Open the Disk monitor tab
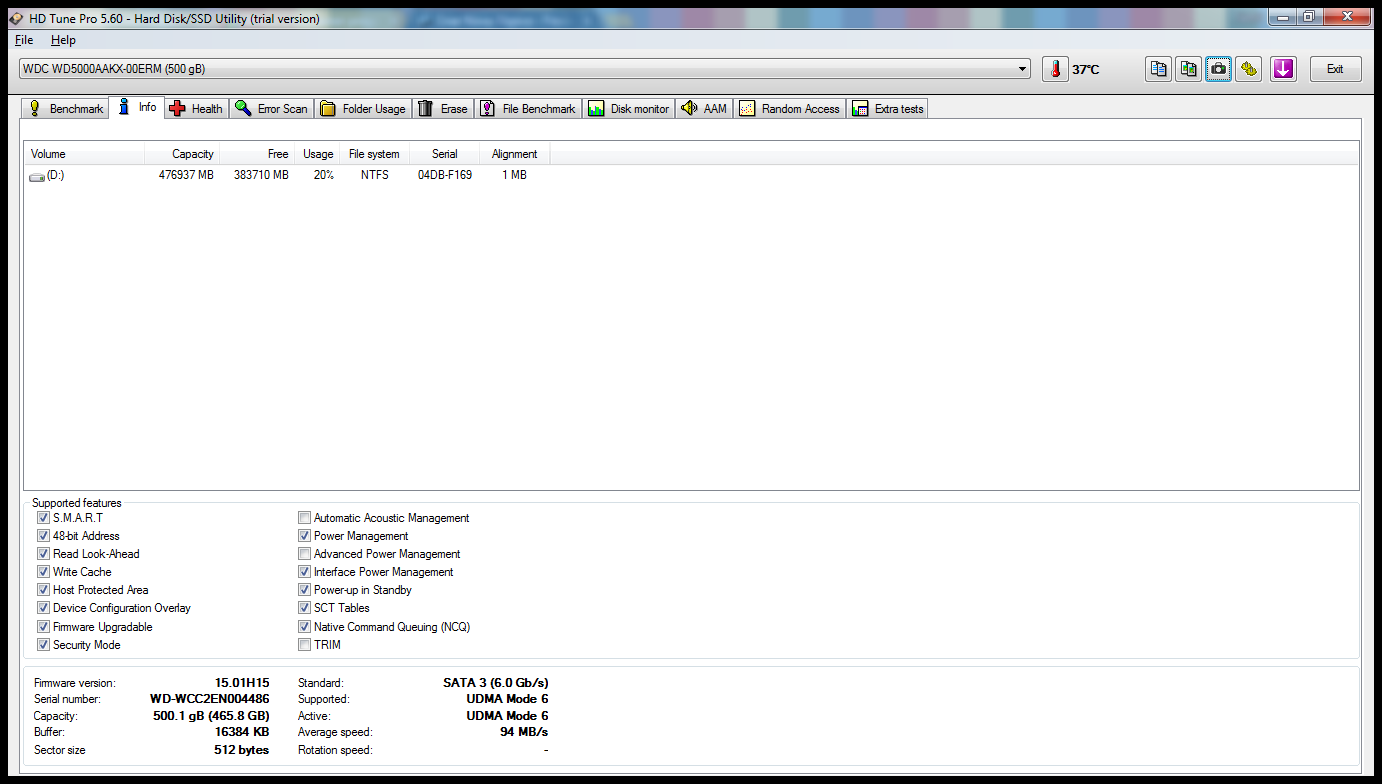1382x784 pixels. [629, 108]
